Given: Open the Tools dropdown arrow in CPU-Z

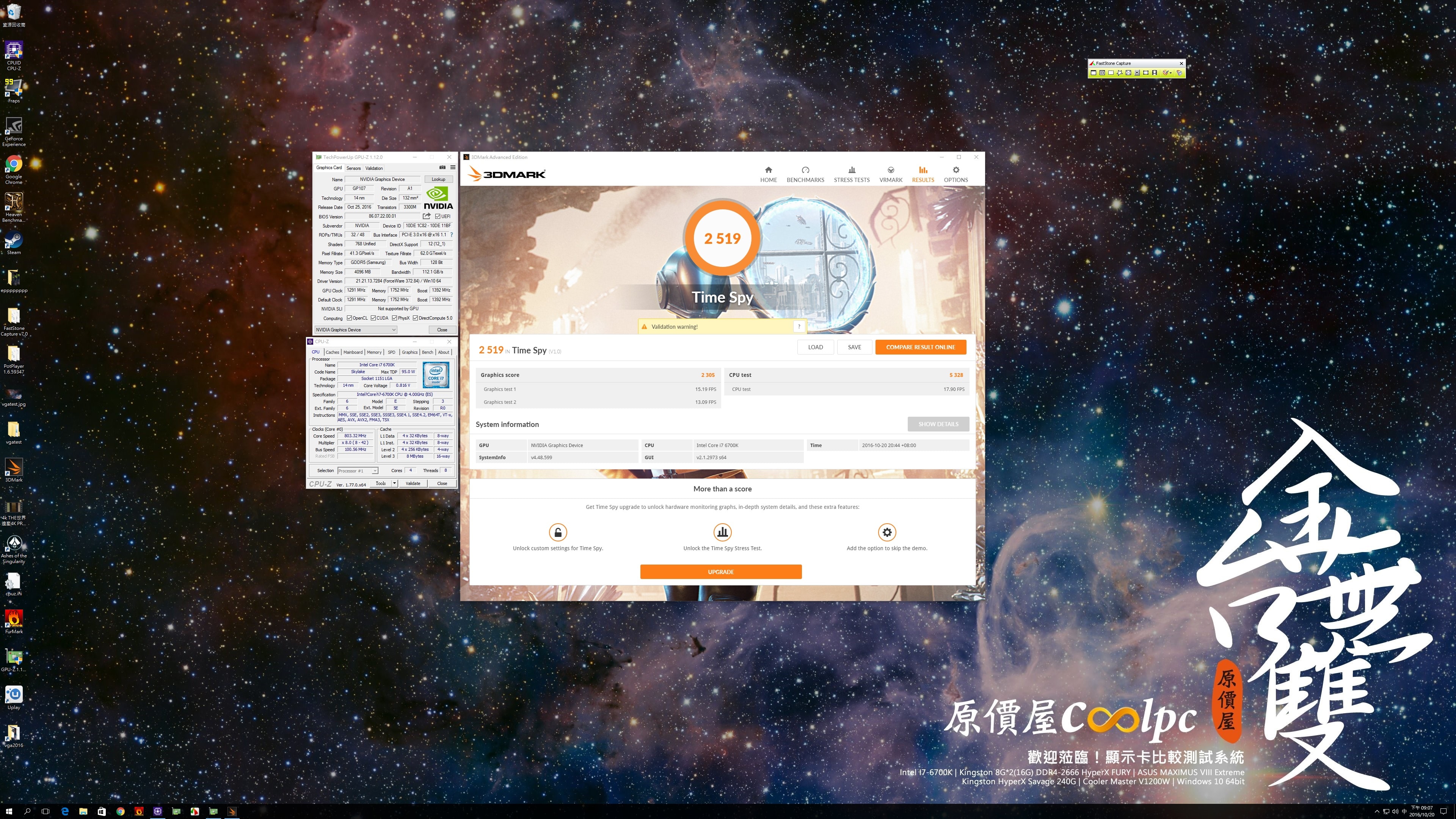Looking at the screenshot, I should click(x=394, y=483).
